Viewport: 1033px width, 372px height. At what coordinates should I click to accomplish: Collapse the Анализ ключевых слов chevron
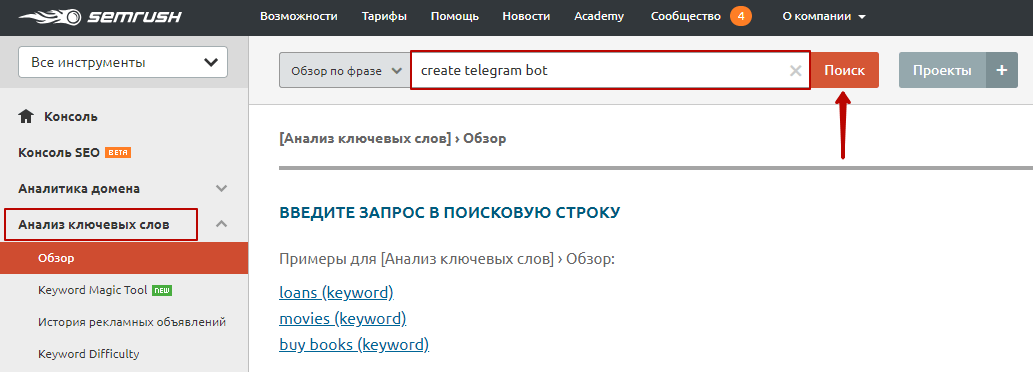[x=222, y=225]
